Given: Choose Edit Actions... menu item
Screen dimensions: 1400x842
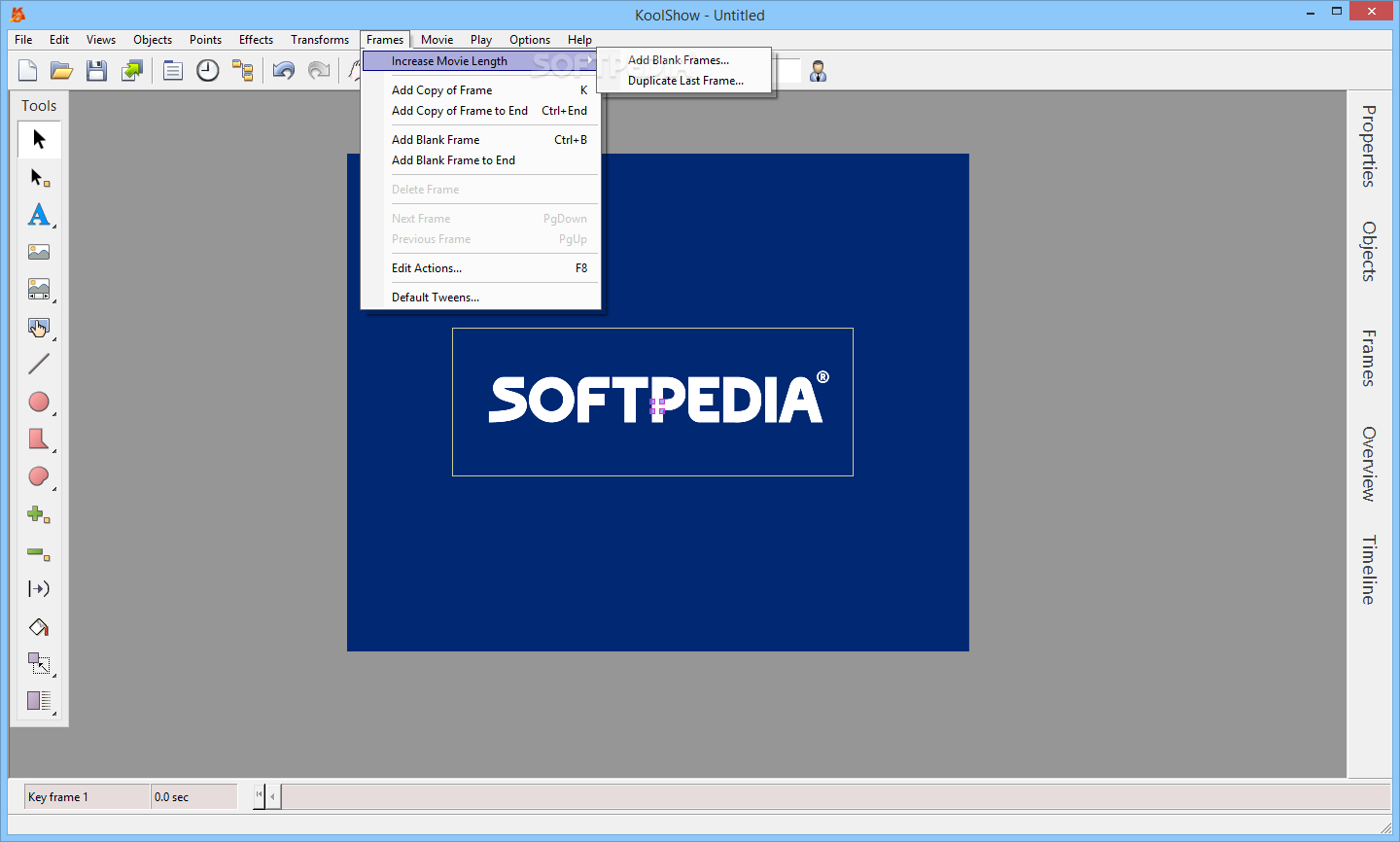Looking at the screenshot, I should 480,268.
